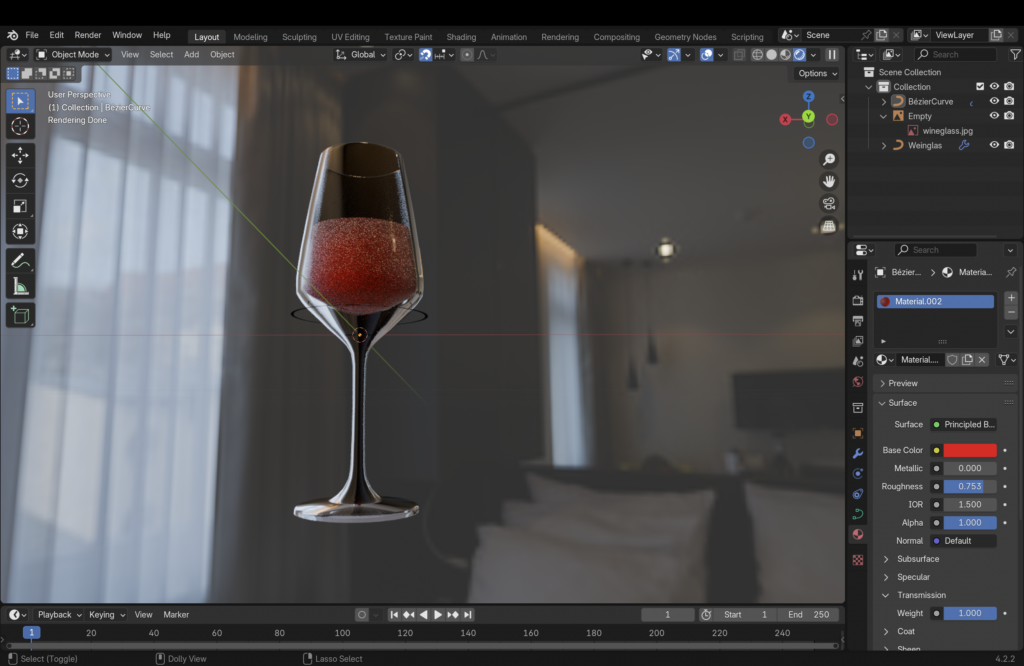Switch to the Shading workspace tab

(461, 37)
